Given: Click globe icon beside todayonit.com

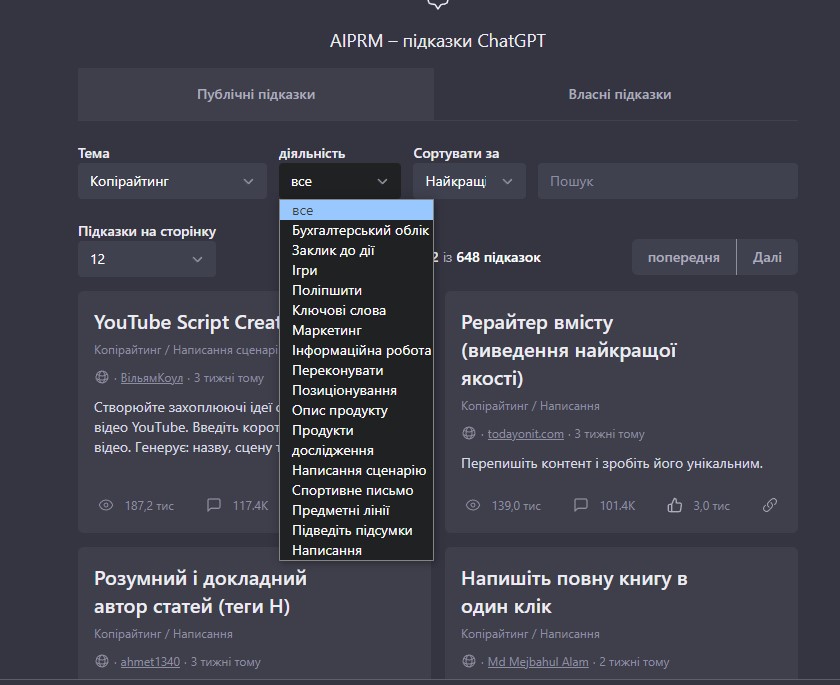Looking at the screenshot, I should click(x=469, y=433).
